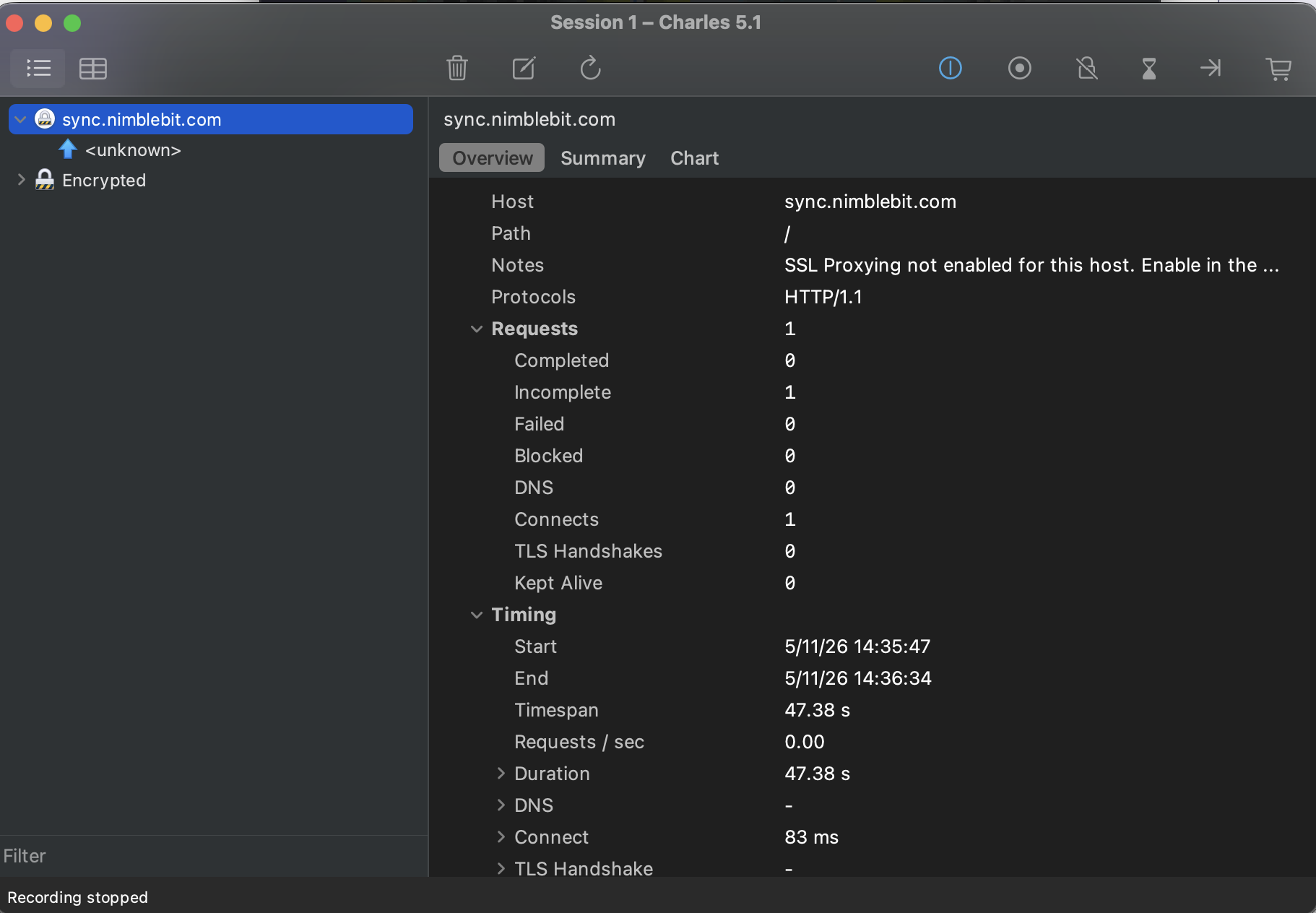1316x913 pixels.
Task: Click the Protocols row label
Action: coord(533,297)
